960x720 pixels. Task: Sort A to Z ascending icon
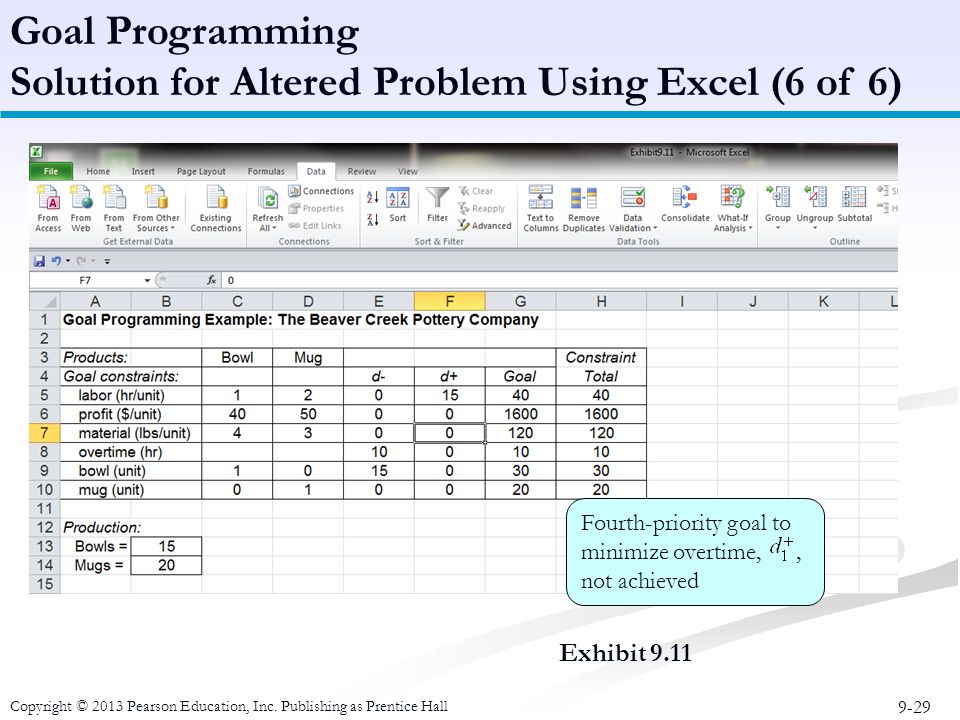point(372,197)
